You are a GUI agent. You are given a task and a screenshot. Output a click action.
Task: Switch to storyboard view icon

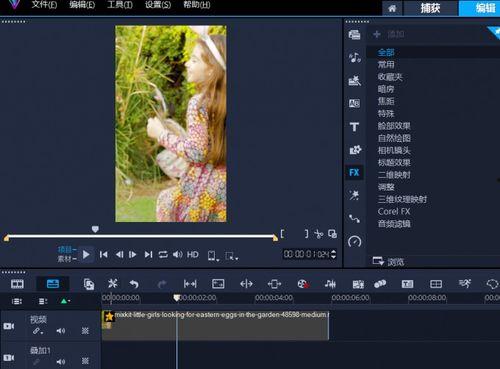click(17, 284)
